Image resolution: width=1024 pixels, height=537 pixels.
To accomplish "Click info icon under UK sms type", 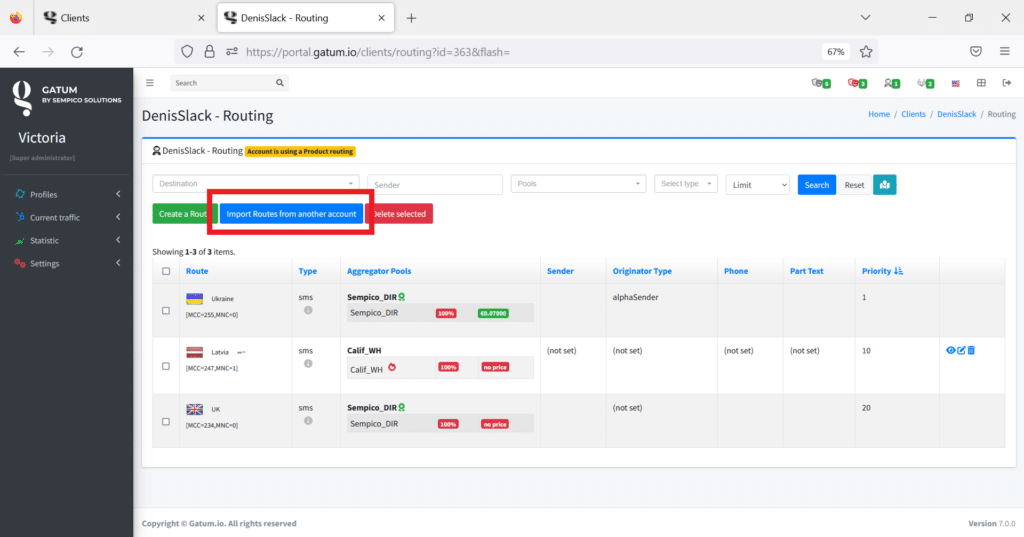I will (x=308, y=421).
